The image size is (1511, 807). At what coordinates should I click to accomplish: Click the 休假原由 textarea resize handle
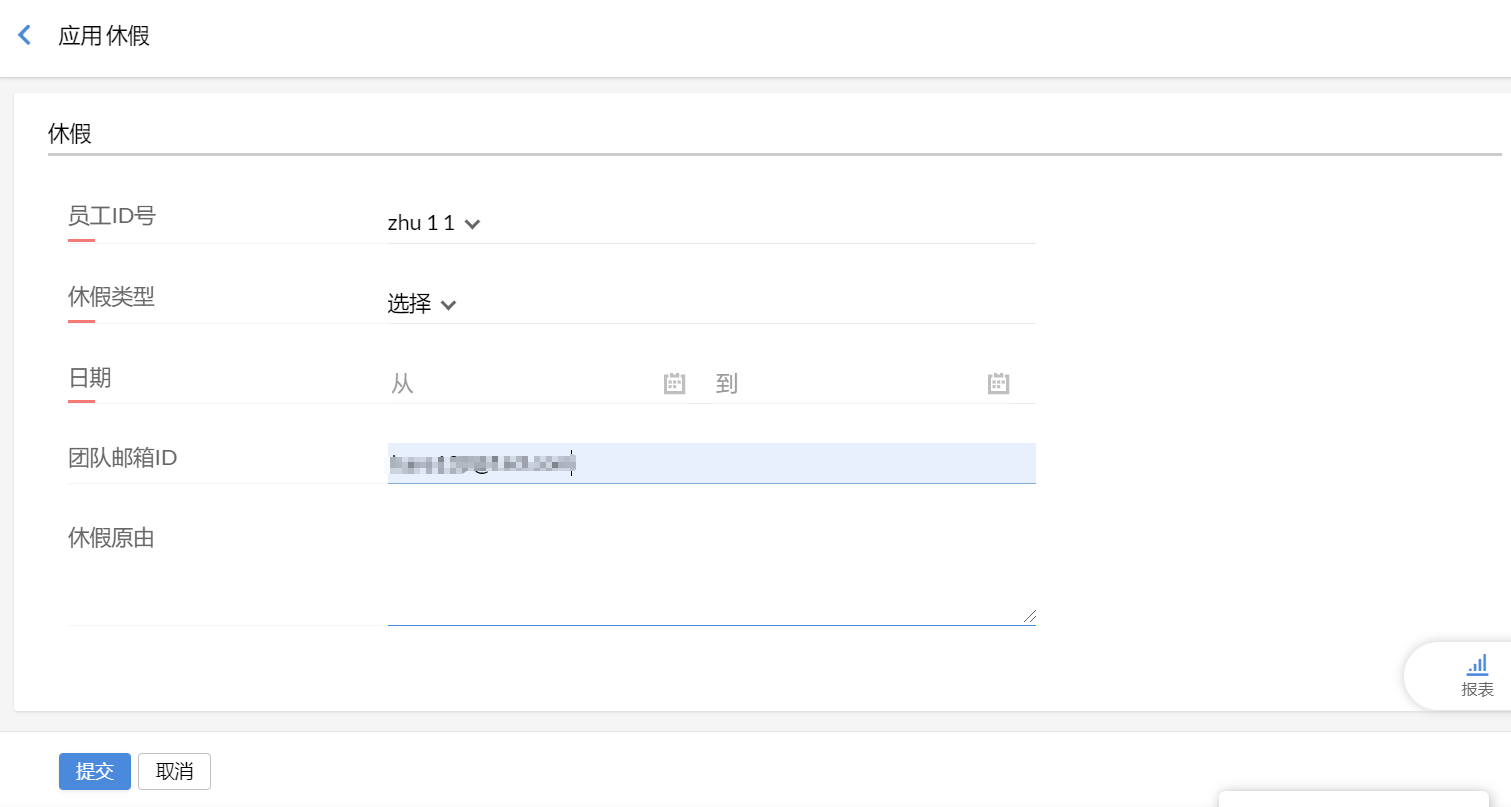point(1030,618)
